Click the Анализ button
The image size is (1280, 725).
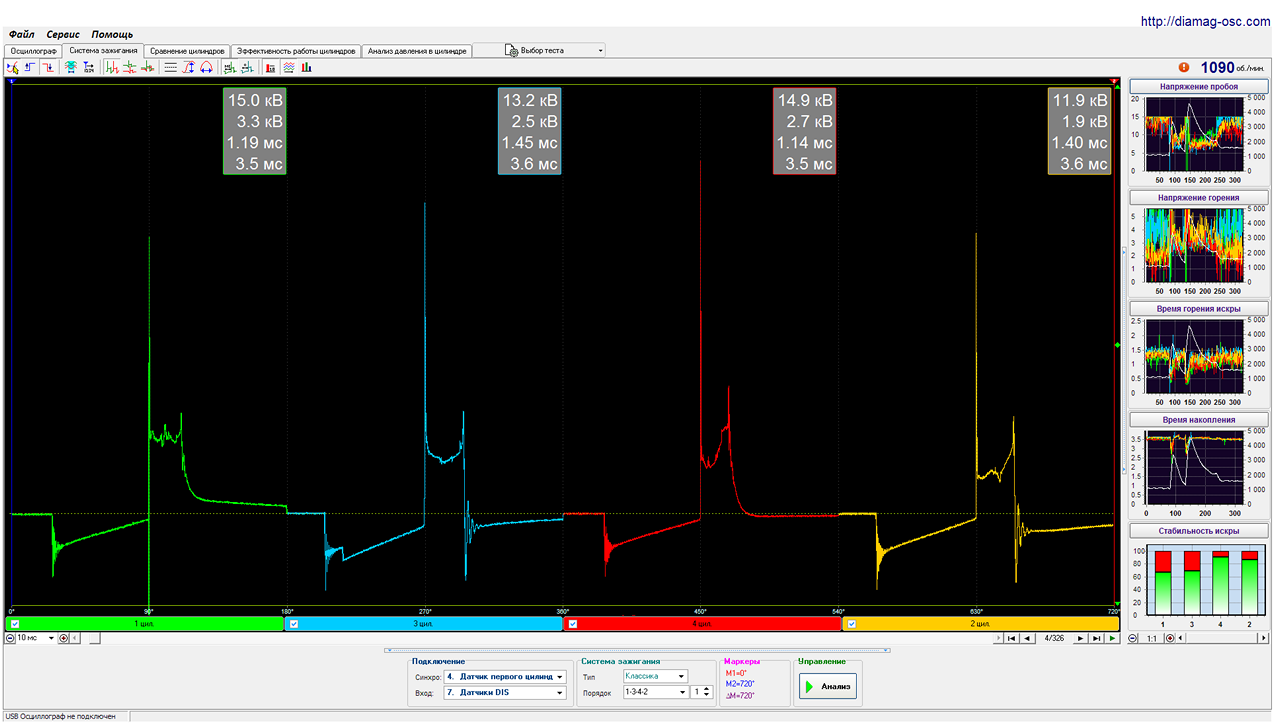tap(828, 686)
